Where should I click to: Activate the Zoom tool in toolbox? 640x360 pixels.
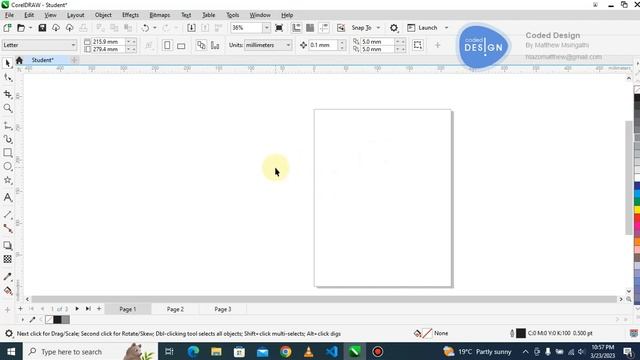[7, 108]
